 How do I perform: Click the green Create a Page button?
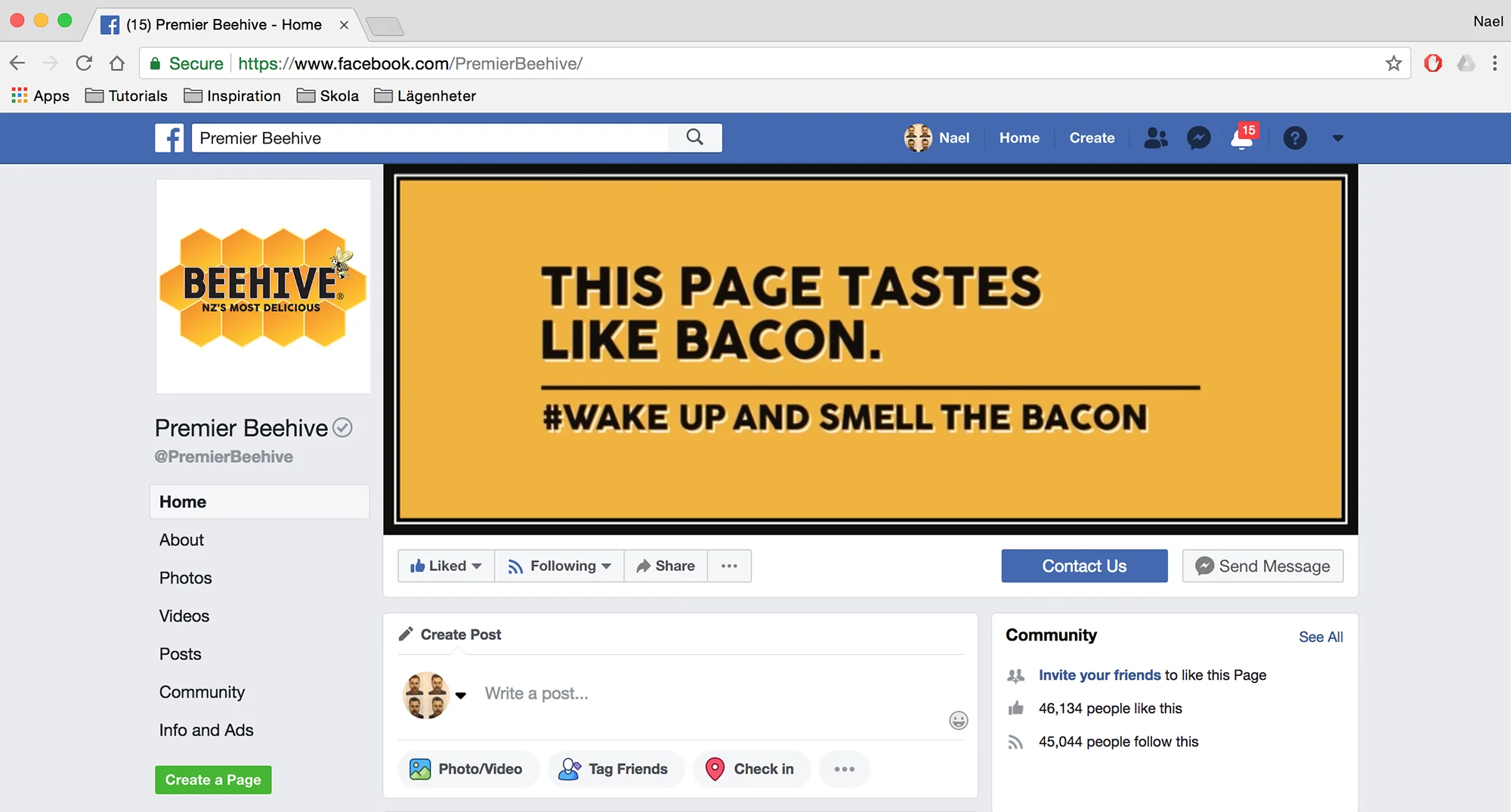pos(213,780)
